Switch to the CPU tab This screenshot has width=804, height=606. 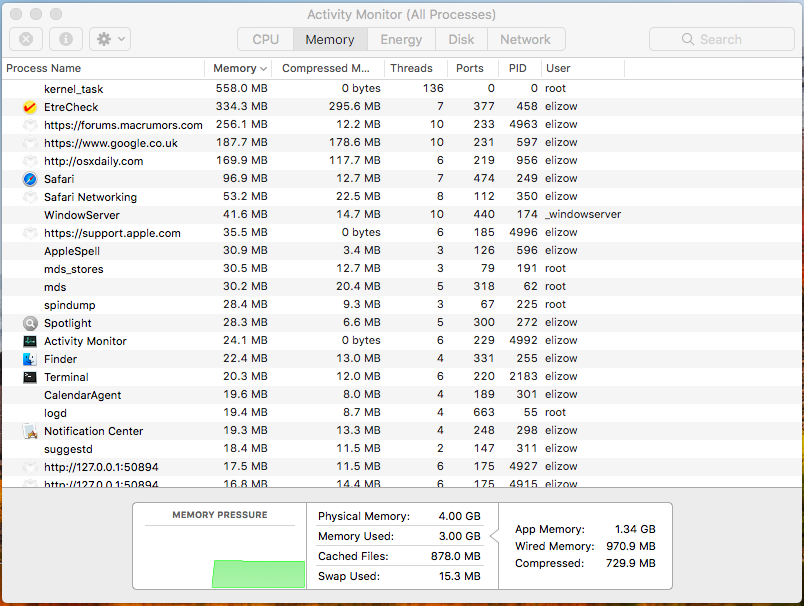coord(266,39)
